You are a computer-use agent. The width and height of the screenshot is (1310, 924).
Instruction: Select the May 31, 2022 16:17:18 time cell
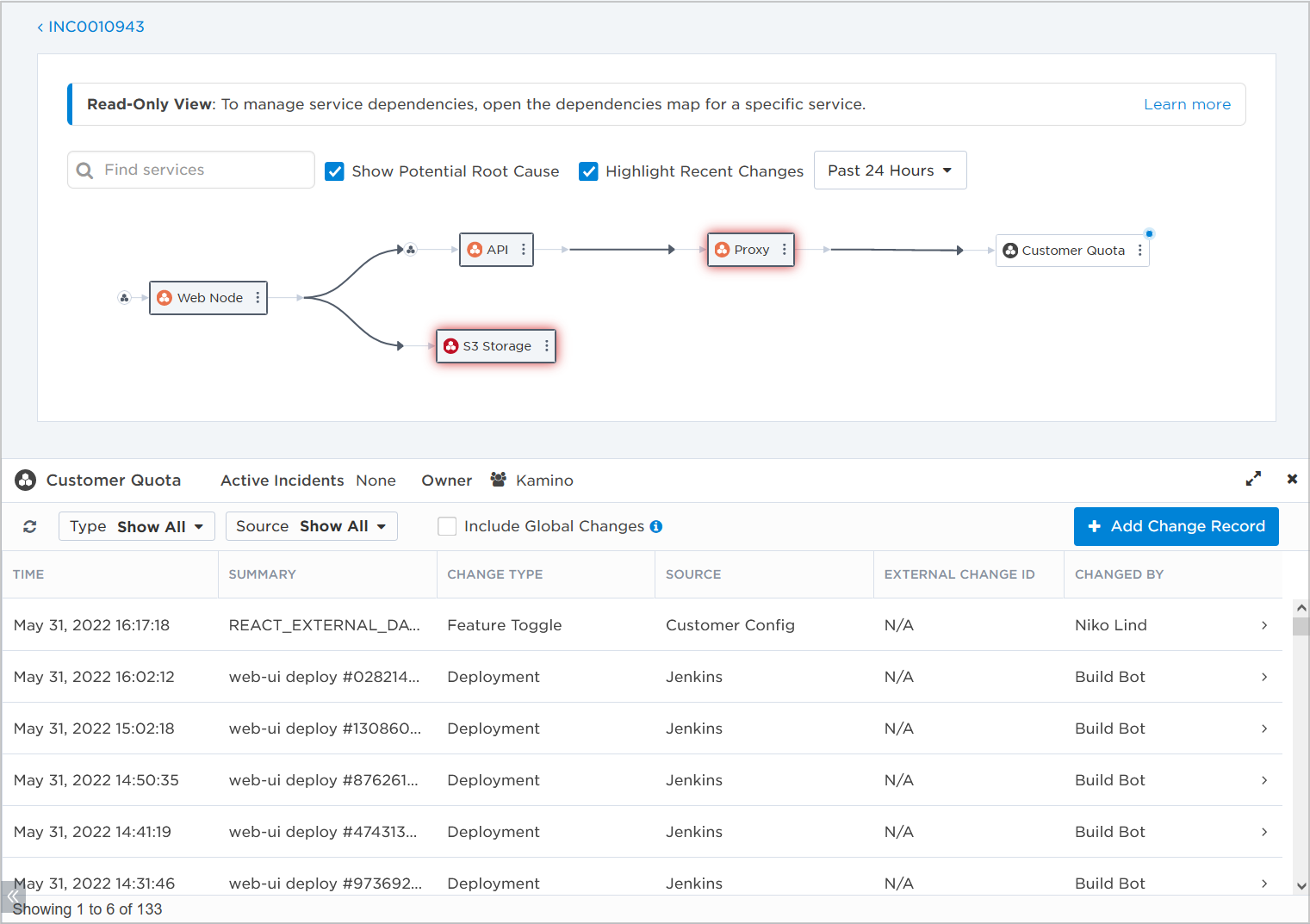tap(92, 625)
